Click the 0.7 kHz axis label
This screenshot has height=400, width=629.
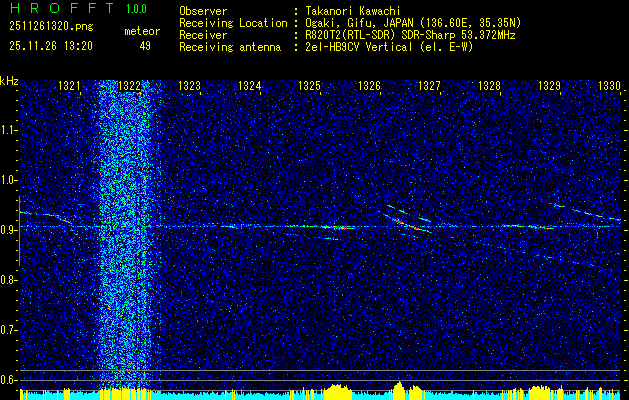coord(8,330)
